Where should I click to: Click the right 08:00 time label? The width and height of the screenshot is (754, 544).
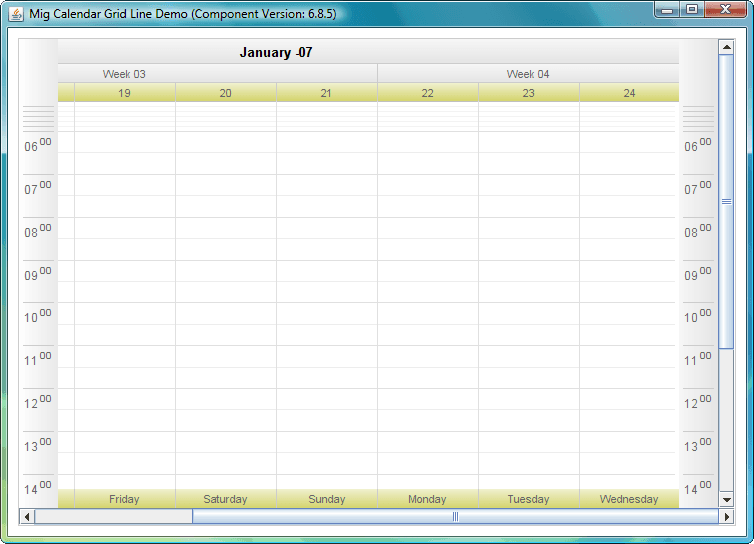pos(698,231)
